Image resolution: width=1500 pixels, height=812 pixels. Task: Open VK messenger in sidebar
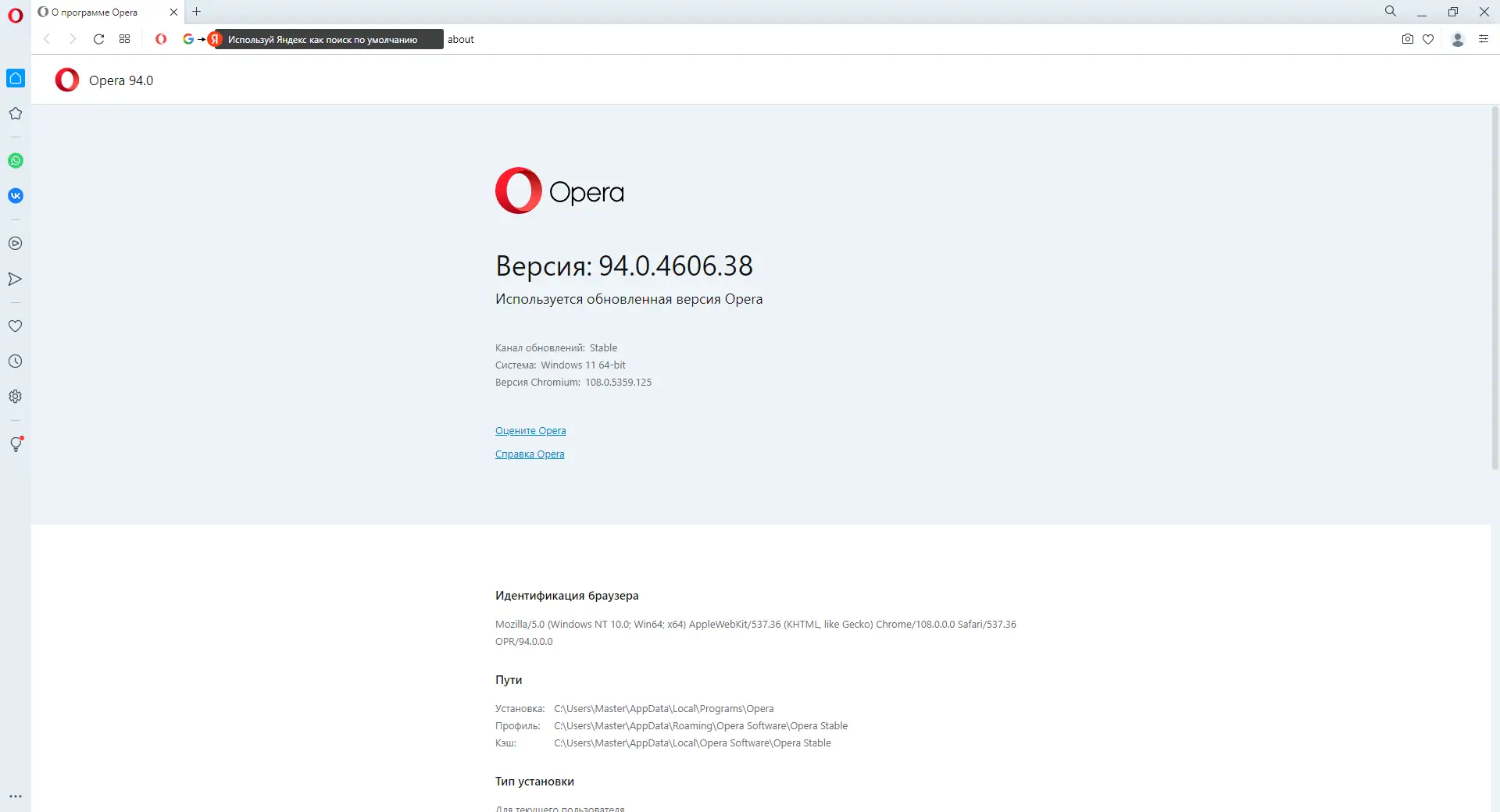click(x=16, y=196)
